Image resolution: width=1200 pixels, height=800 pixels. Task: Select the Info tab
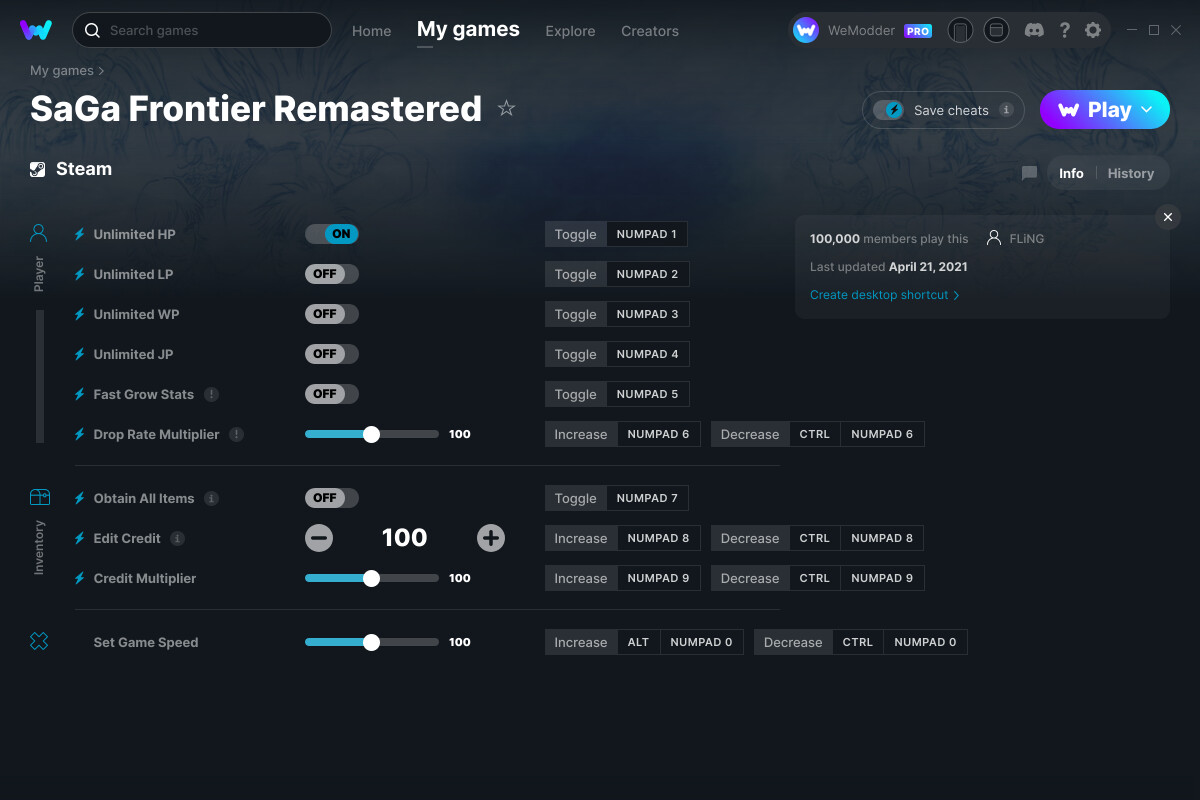1071,173
